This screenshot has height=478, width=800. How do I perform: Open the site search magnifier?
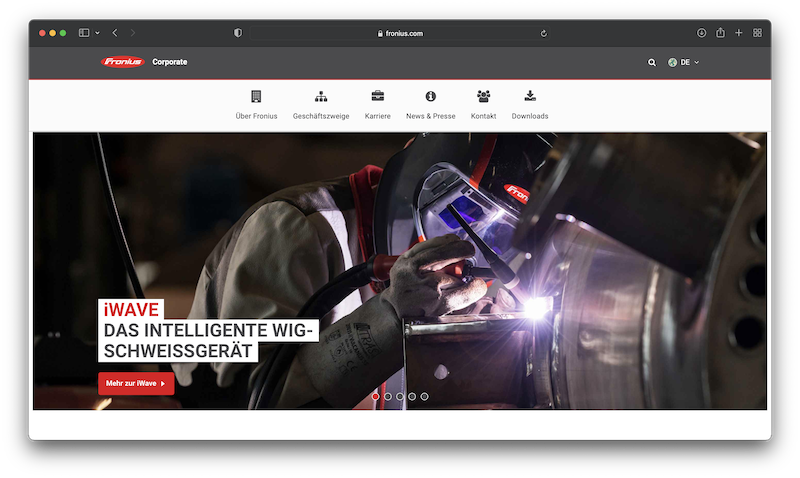pyautogui.click(x=652, y=62)
